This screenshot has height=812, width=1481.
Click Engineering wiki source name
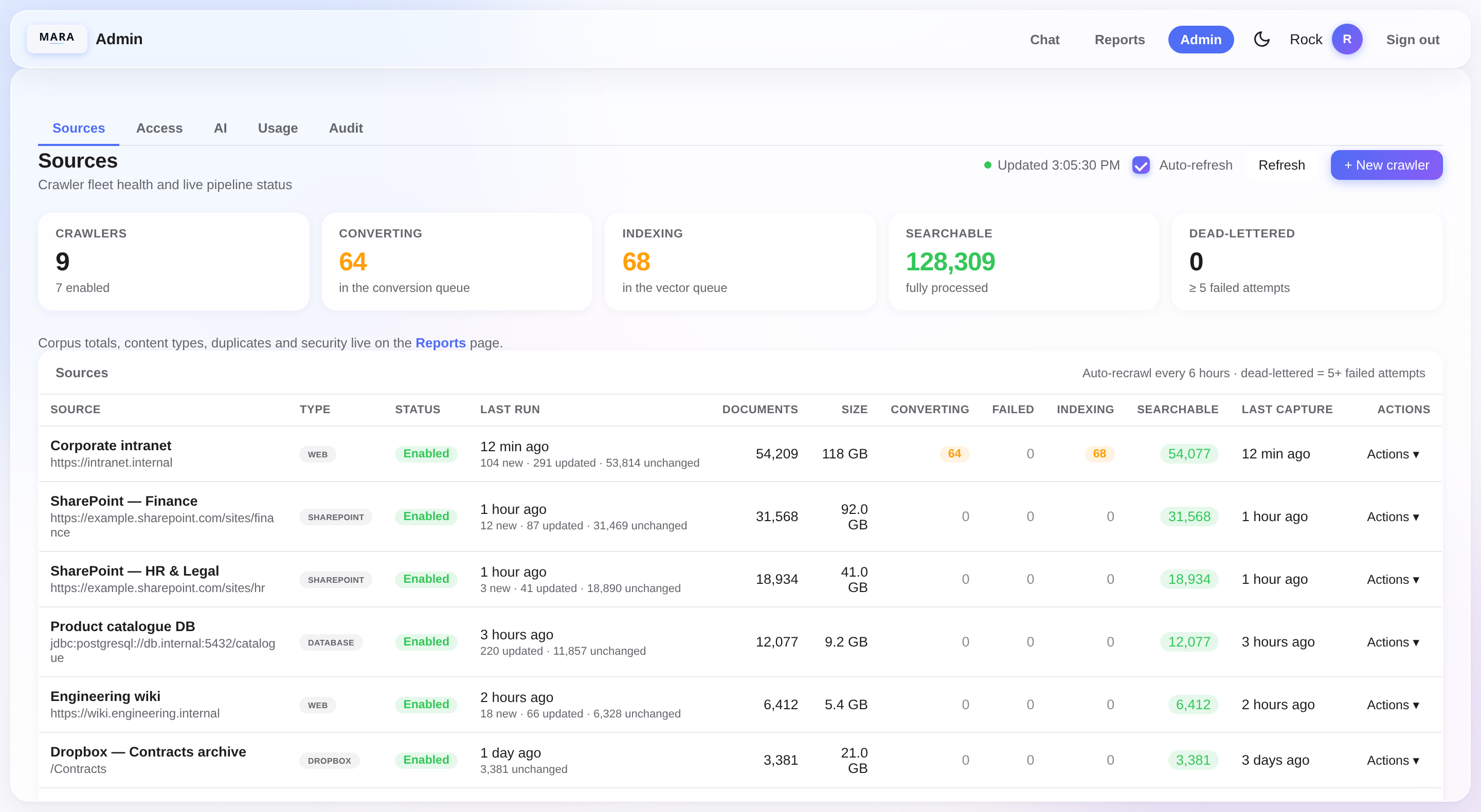105,696
